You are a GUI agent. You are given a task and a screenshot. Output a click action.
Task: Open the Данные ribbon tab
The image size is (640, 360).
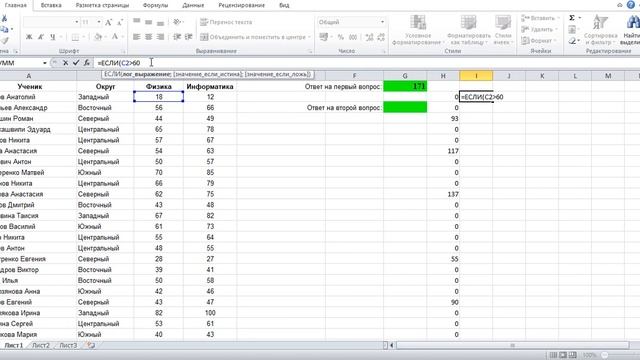(193, 5)
